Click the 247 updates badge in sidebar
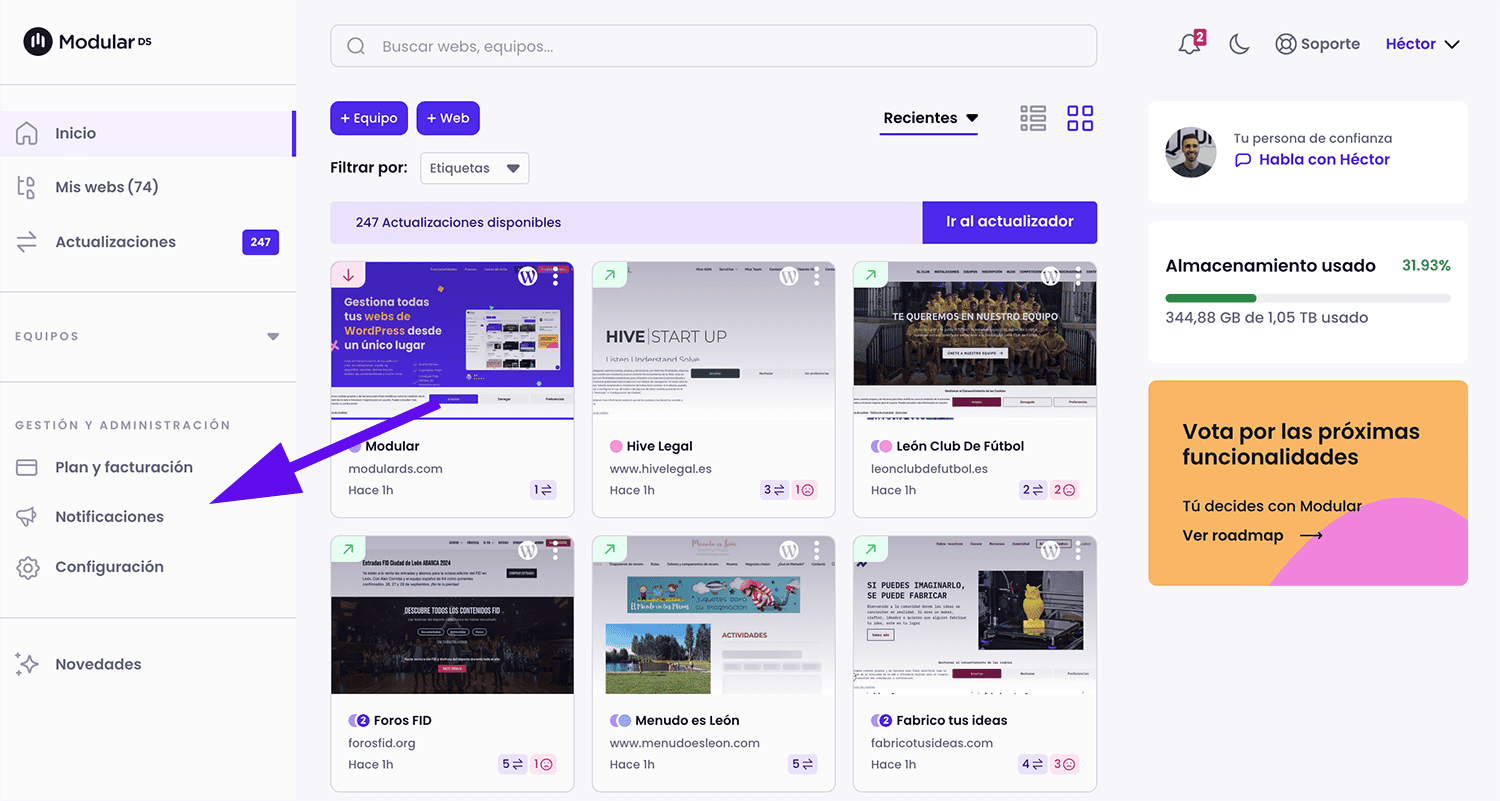1500x801 pixels. click(x=261, y=242)
